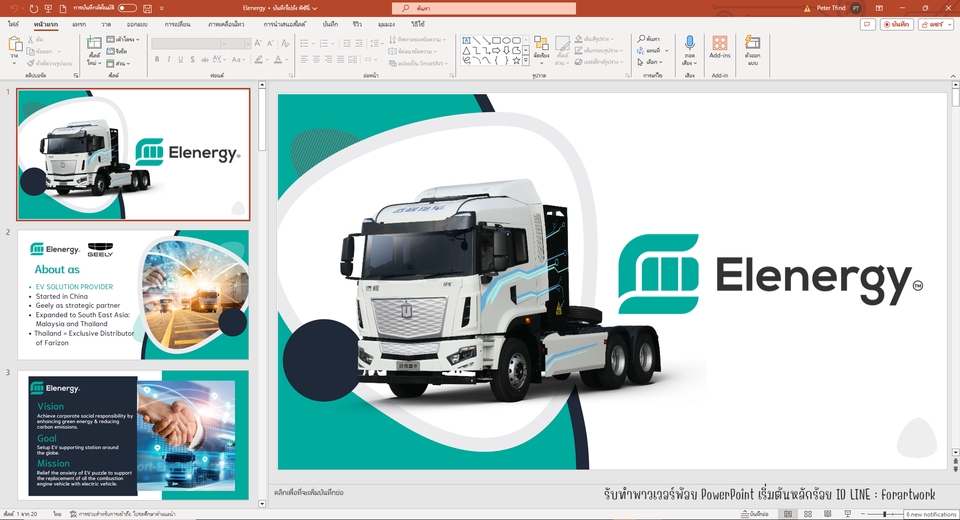Viewport: 960px width, 520px height.
Task: Toggle Underline formatting
Action: [181, 59]
